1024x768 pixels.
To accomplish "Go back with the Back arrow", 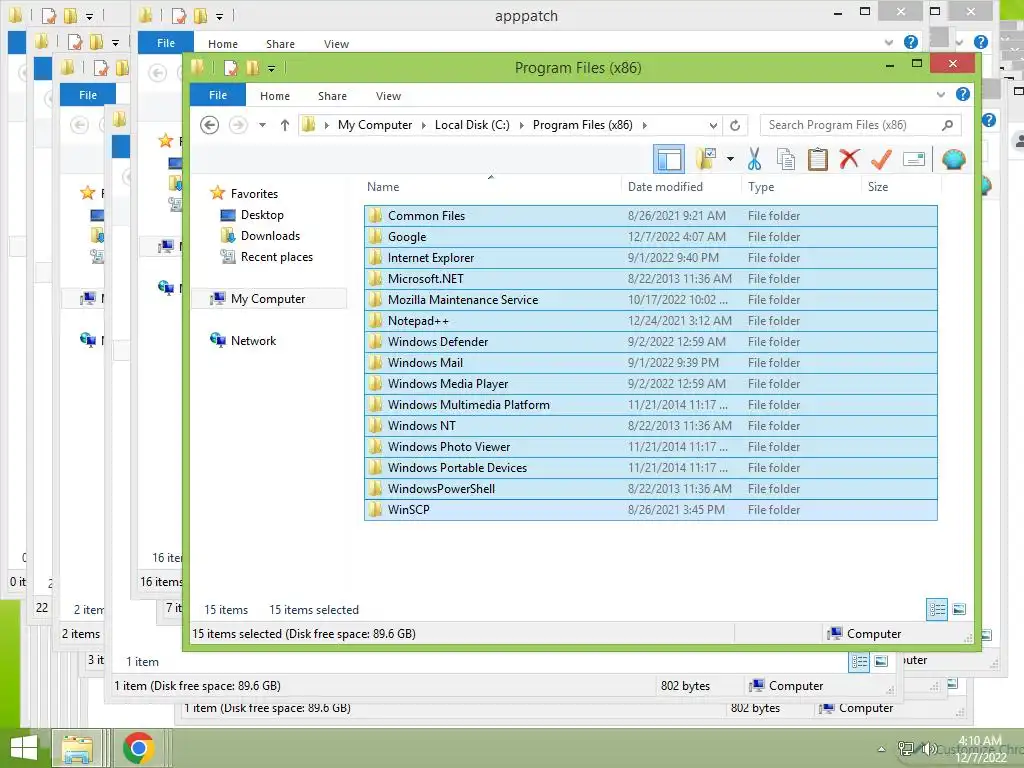I will click(209, 125).
